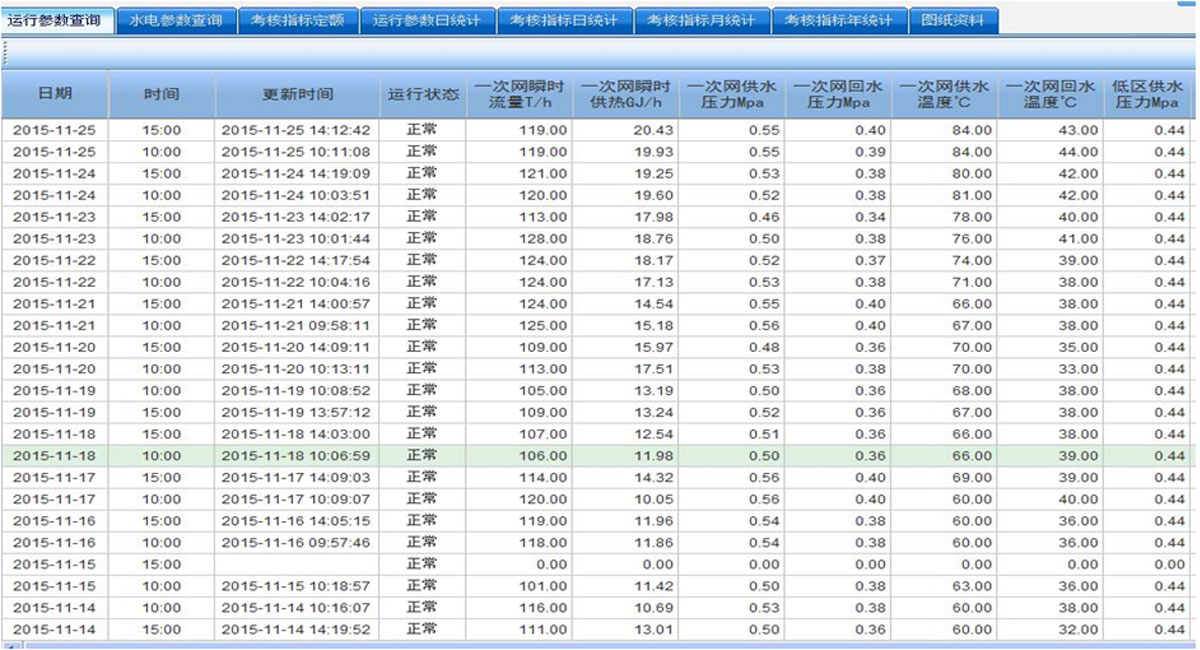Select the flow value 101.00
This screenshot has width=1200, height=650.
pyautogui.click(x=543, y=586)
